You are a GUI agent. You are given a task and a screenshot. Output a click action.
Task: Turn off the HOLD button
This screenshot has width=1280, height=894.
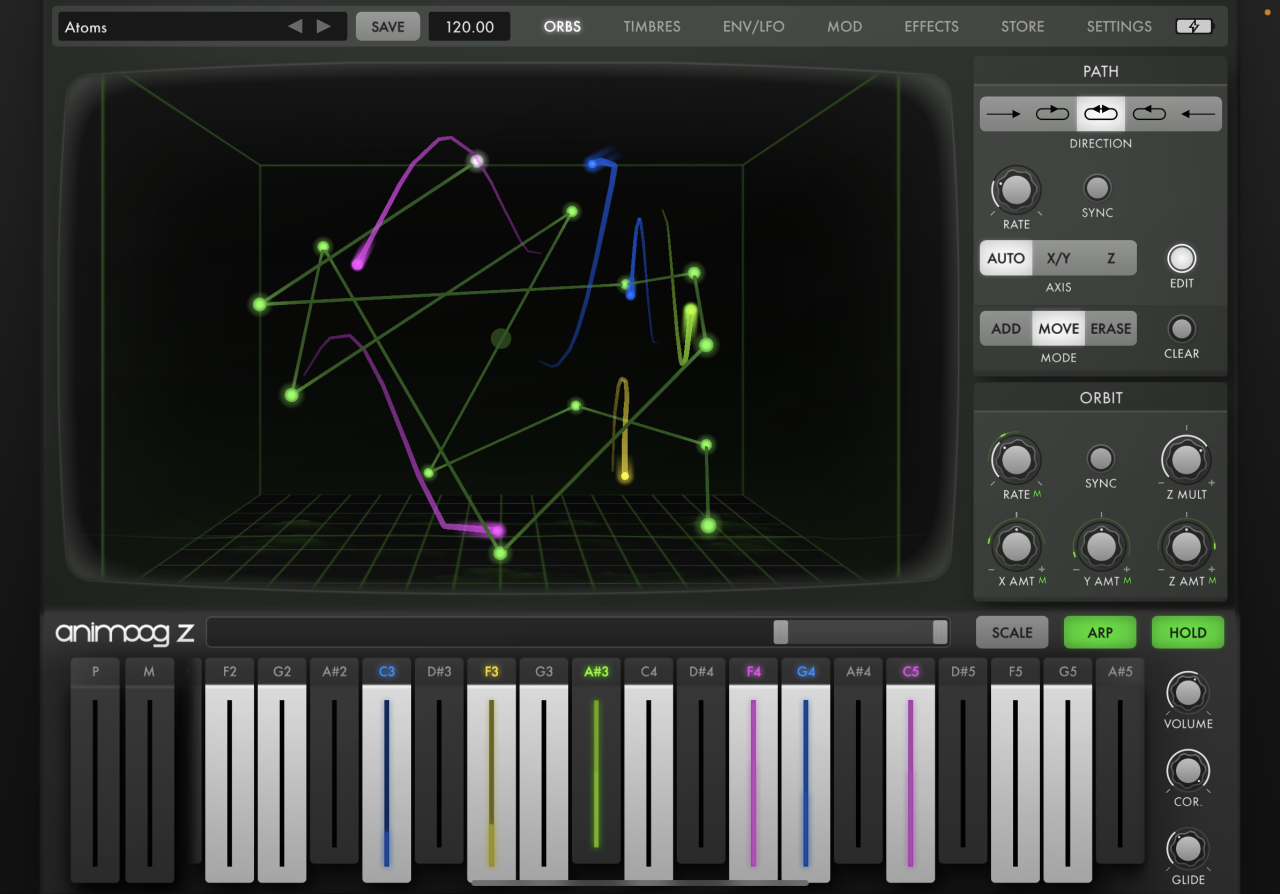coord(1187,632)
